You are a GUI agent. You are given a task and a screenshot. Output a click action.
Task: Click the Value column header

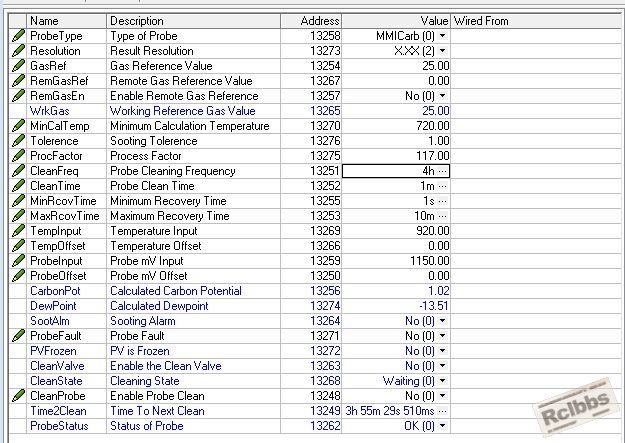click(396, 21)
